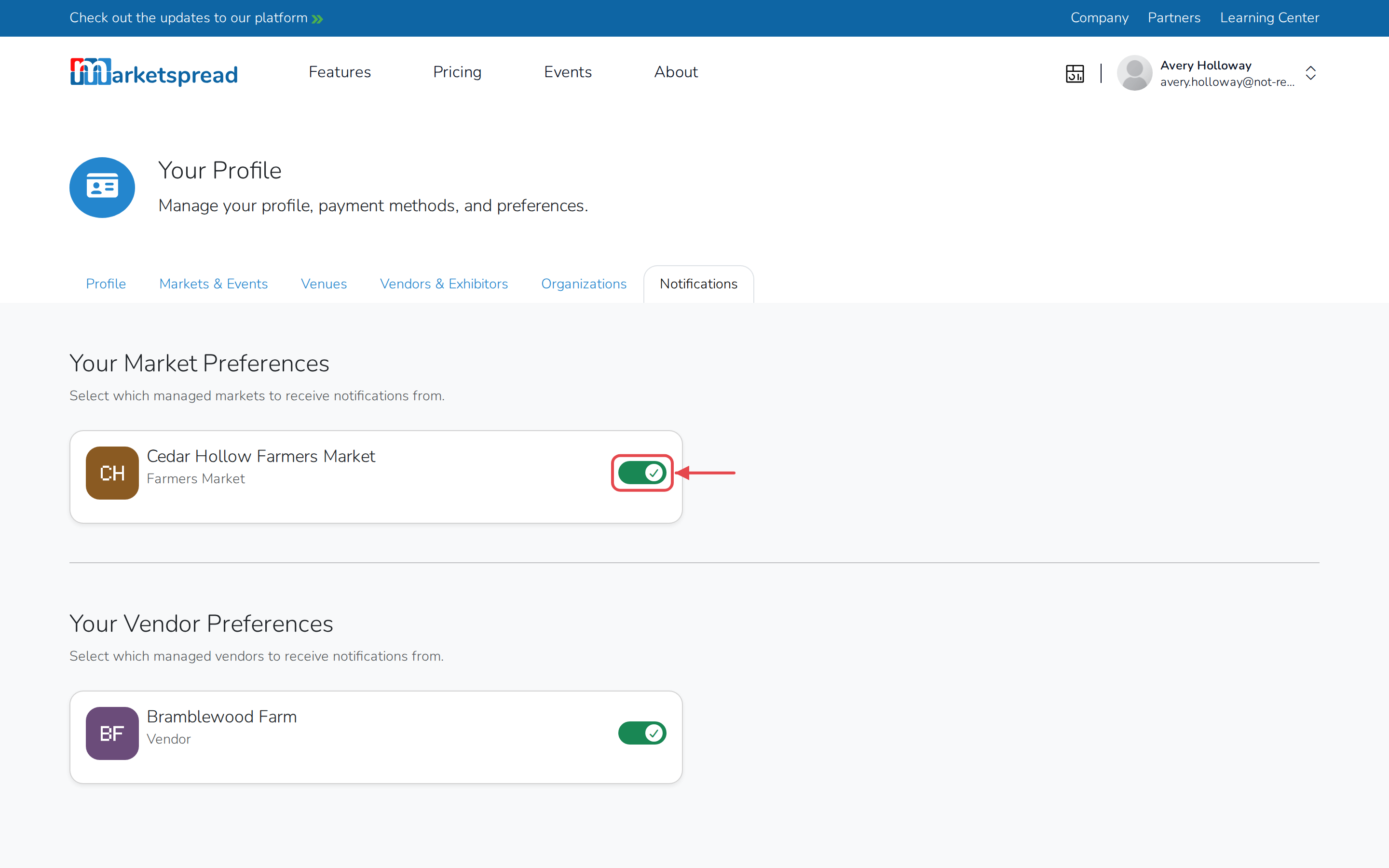Open the Partners link

click(1174, 18)
